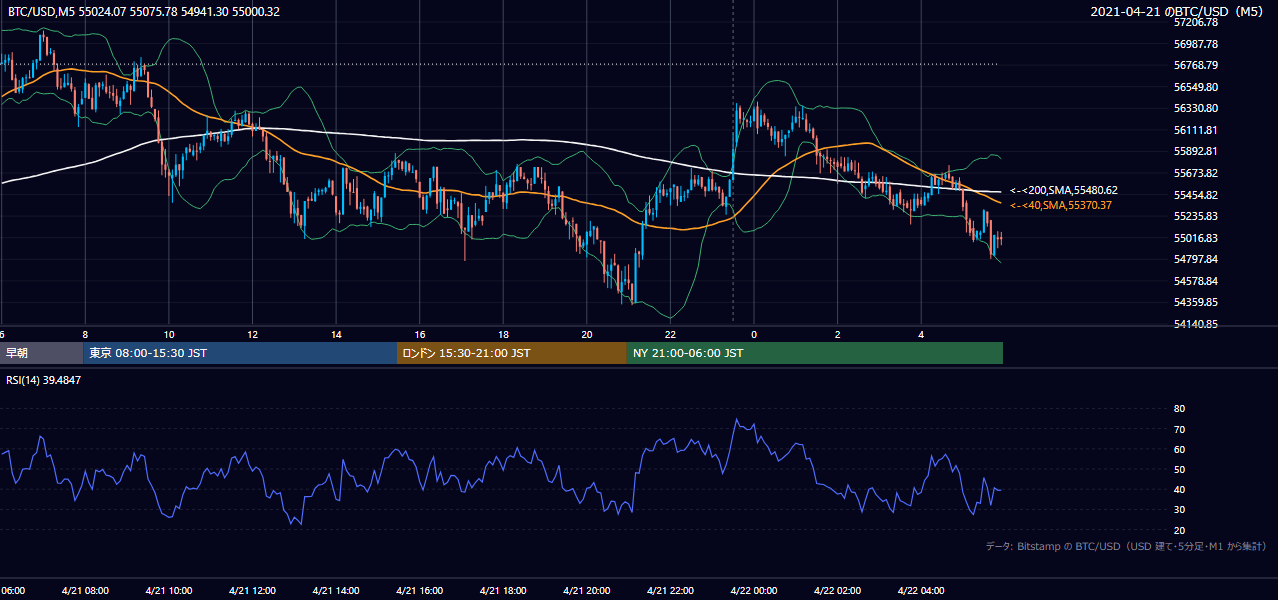Click the 4/21 10:00 time label
The width and height of the screenshot is (1278, 600).
point(169,591)
